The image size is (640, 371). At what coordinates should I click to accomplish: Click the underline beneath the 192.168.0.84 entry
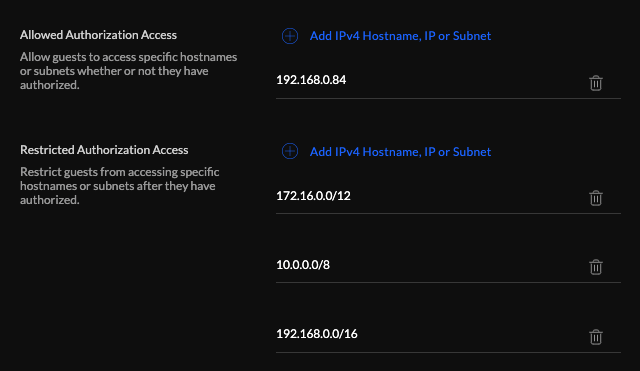tap(448, 98)
